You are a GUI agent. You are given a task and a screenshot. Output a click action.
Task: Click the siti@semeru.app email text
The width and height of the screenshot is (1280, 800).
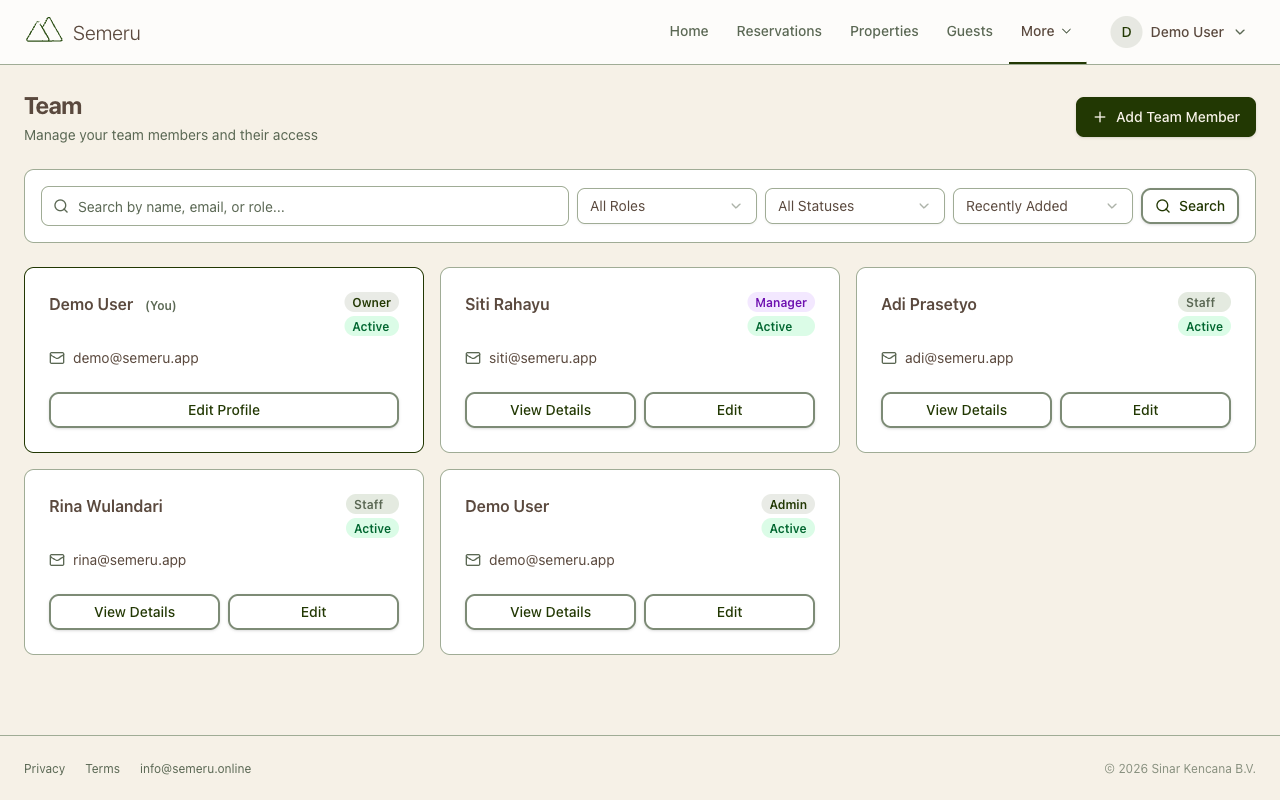click(543, 358)
